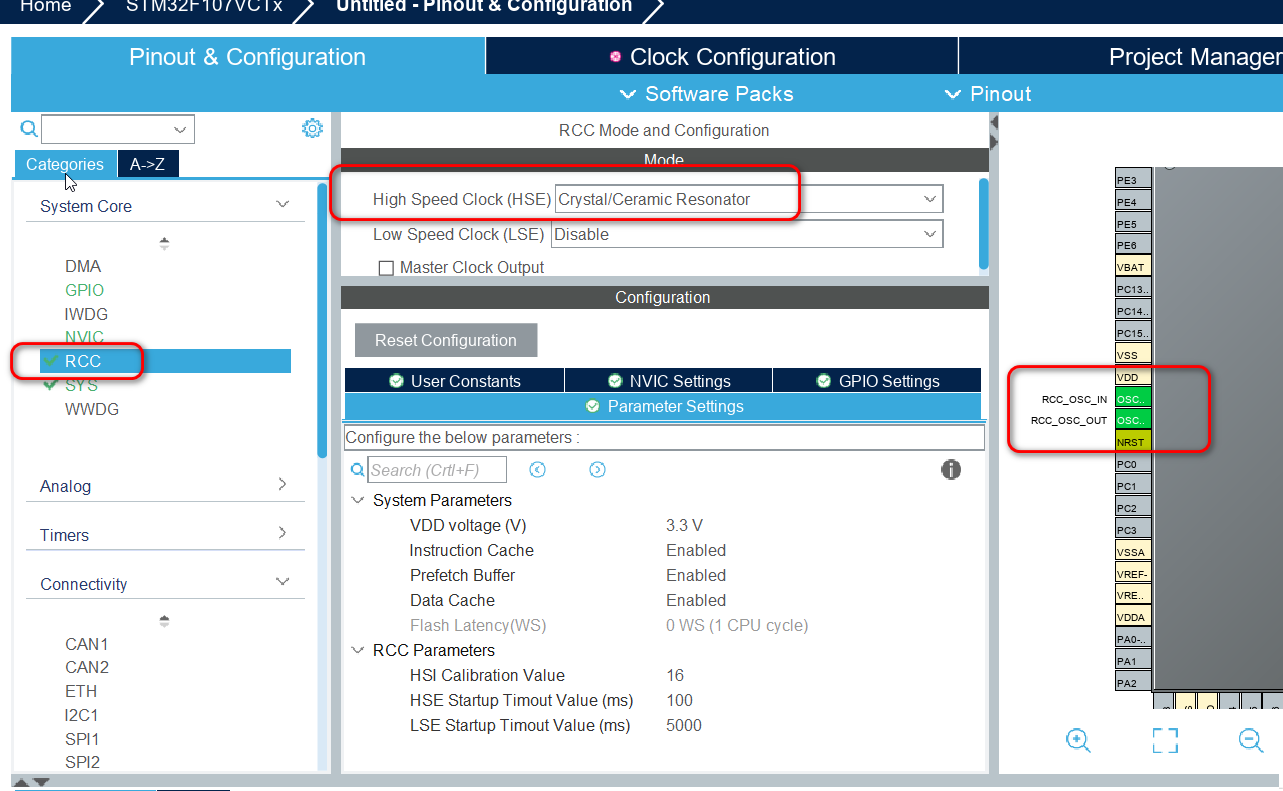
Task: Select pin PC0 on the chip
Action: 1133,464
